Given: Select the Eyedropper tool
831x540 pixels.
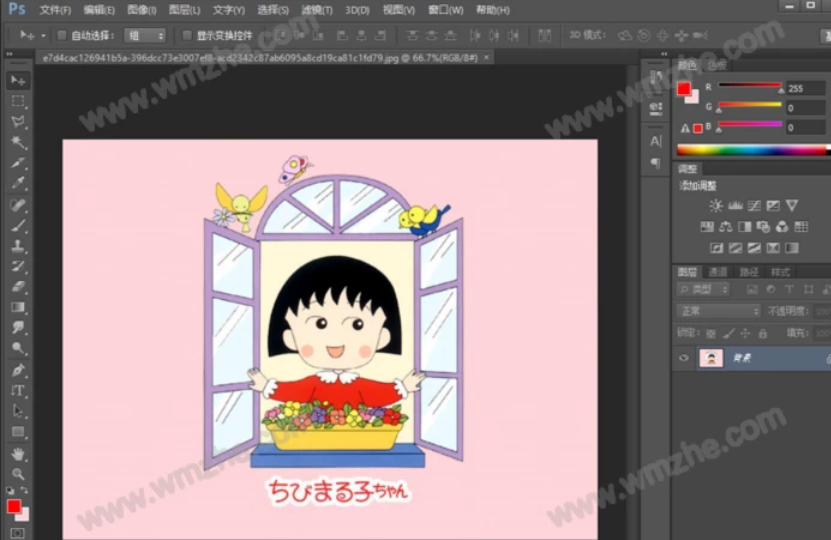Looking at the screenshot, I should coord(18,183).
